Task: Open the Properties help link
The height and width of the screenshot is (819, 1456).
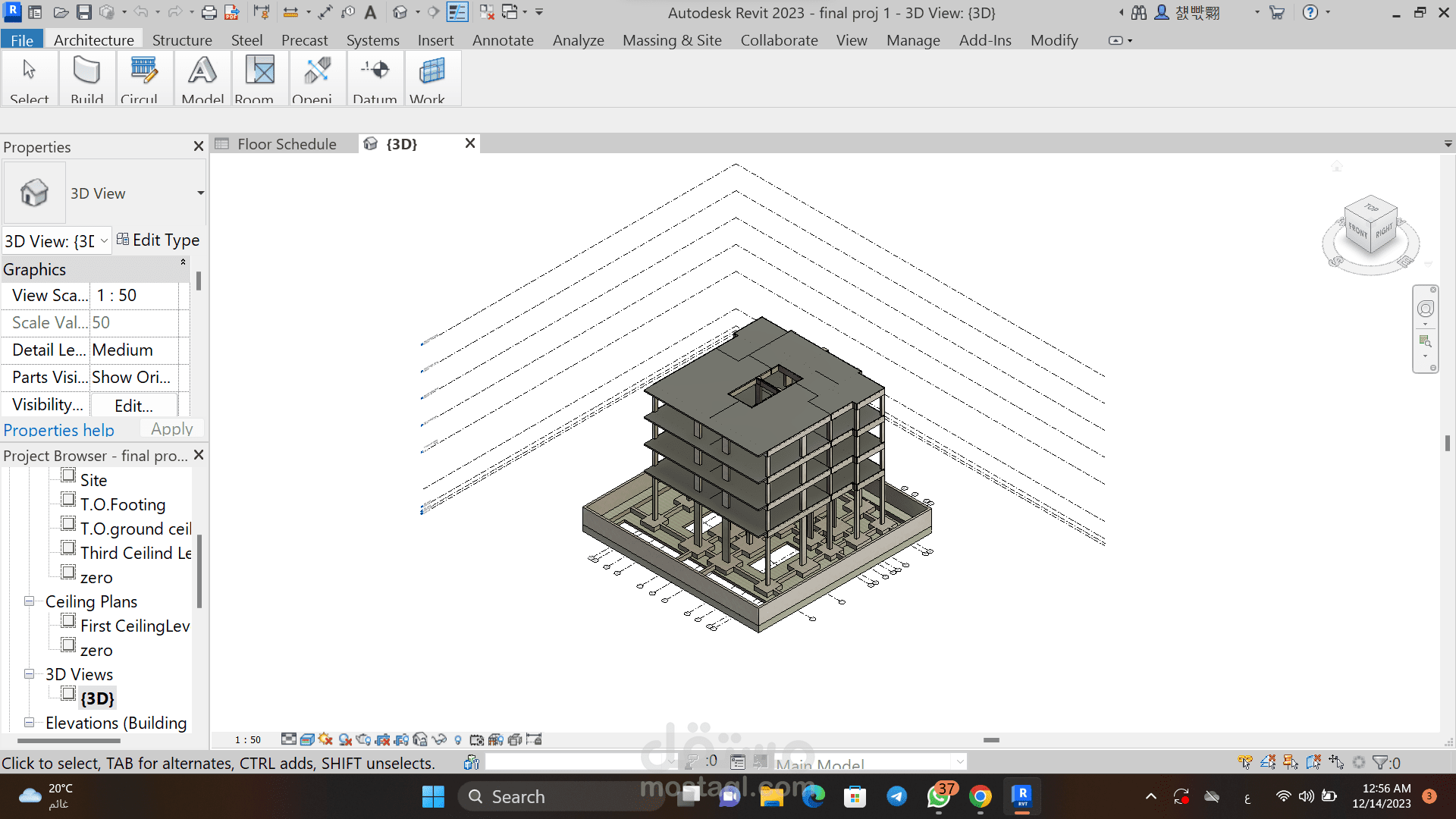Action: point(58,430)
